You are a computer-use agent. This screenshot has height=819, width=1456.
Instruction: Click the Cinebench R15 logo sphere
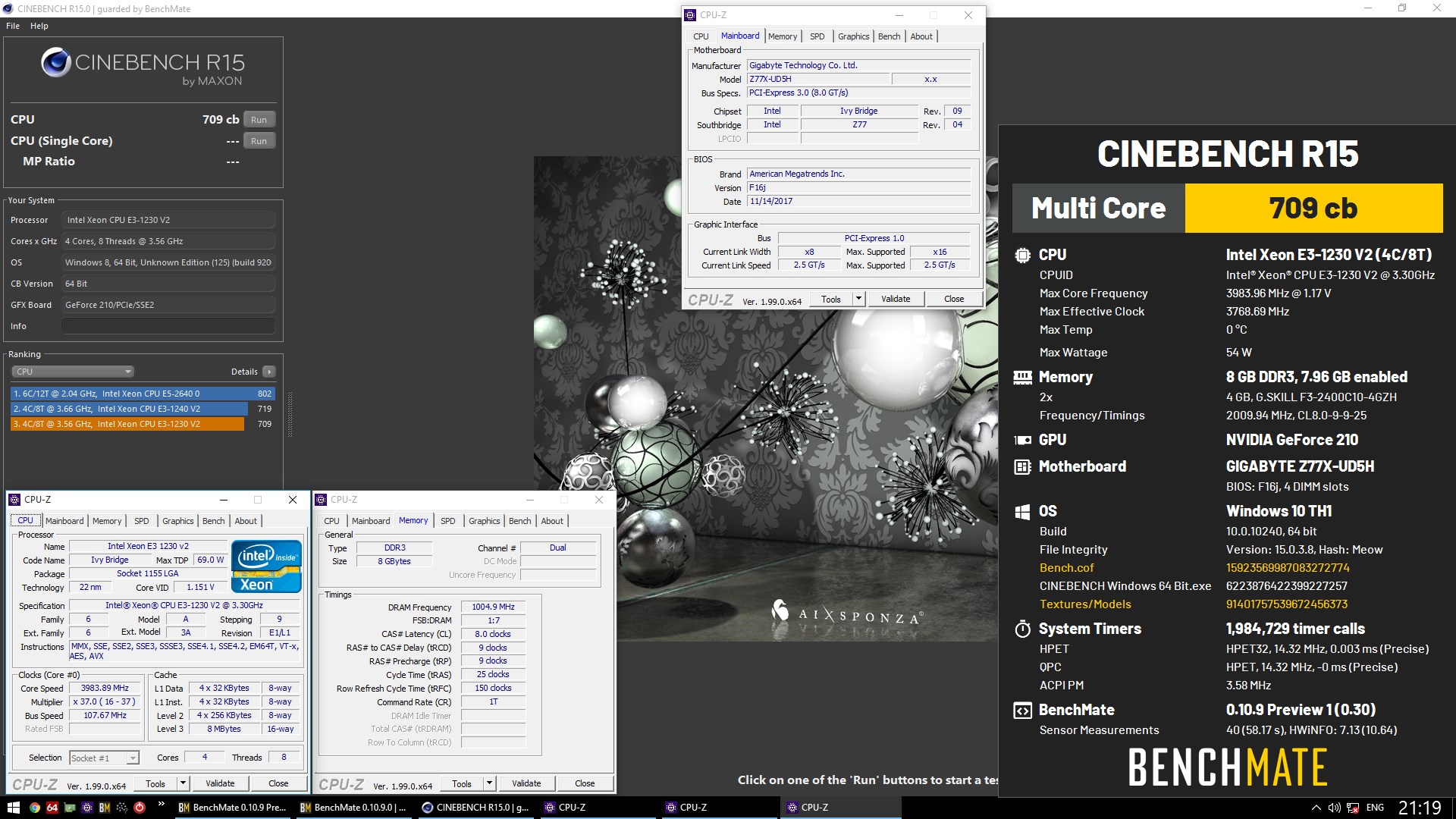(56, 62)
